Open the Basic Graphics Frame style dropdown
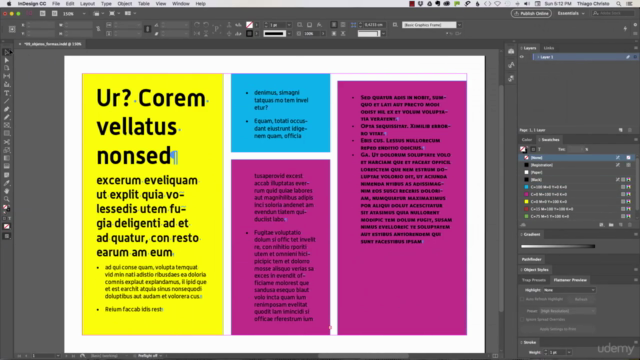The height and width of the screenshot is (360, 640). pyautogui.click(x=459, y=25)
